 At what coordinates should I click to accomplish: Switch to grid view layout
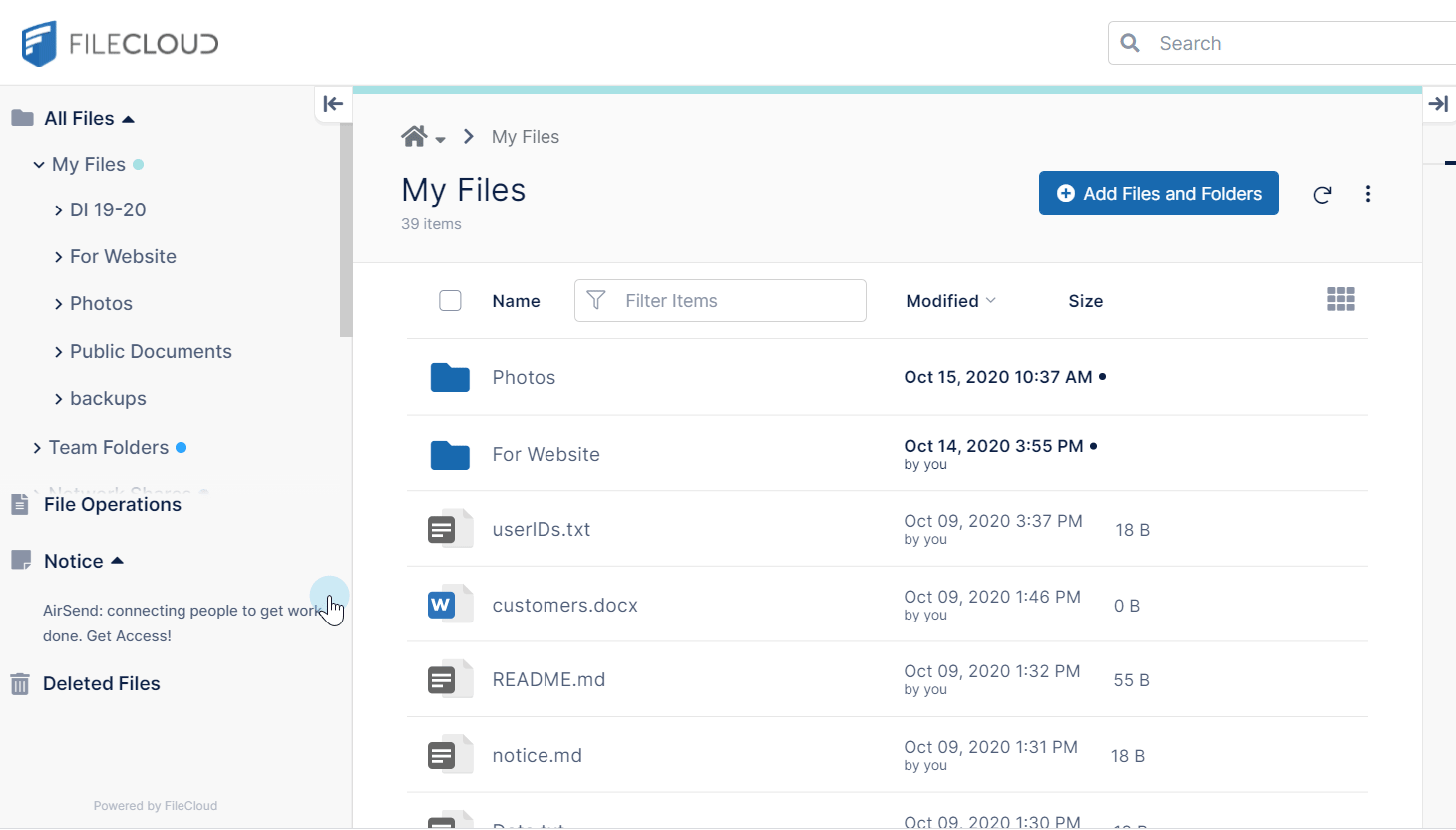[x=1340, y=300]
